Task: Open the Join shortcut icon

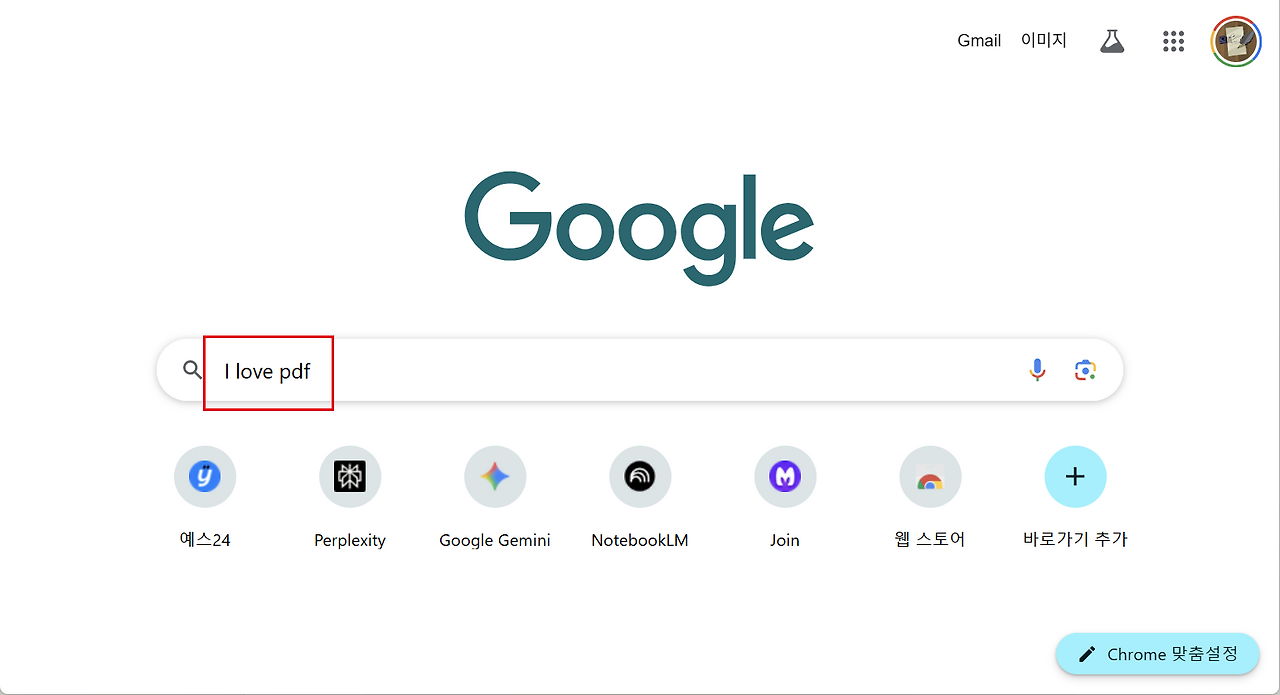Action: pyautogui.click(x=785, y=477)
